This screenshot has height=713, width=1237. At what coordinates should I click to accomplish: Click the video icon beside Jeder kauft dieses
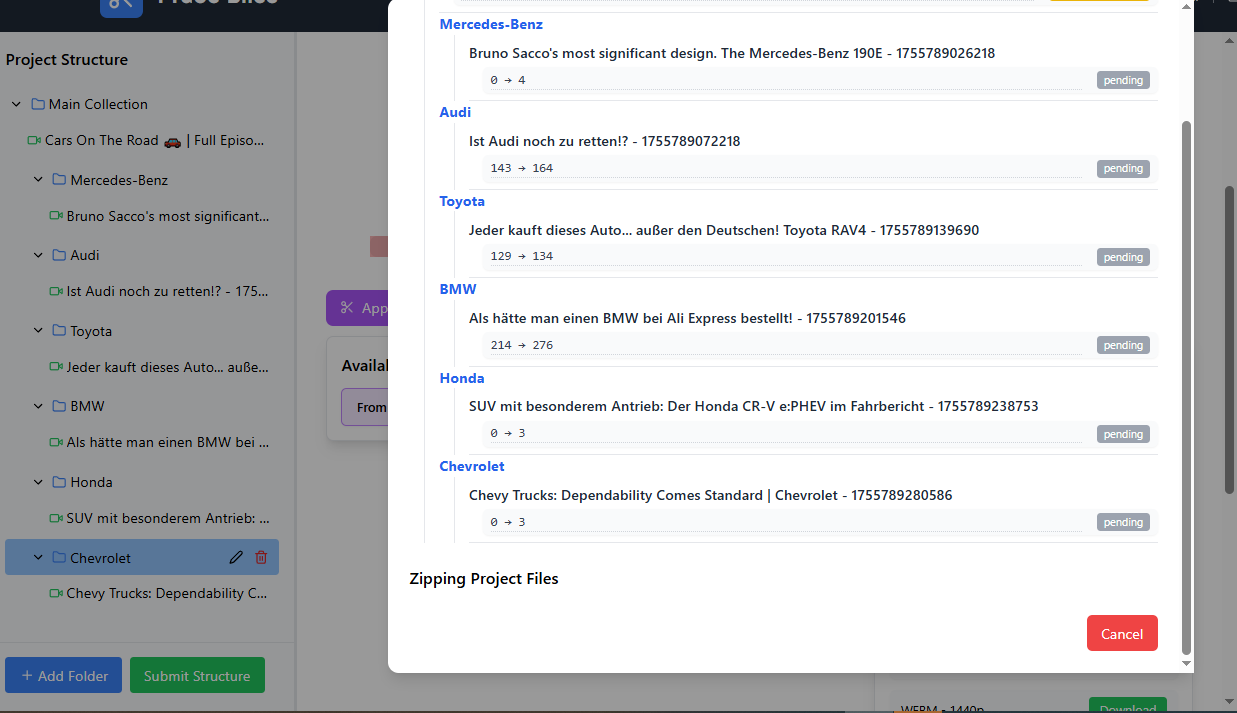[x=56, y=367]
